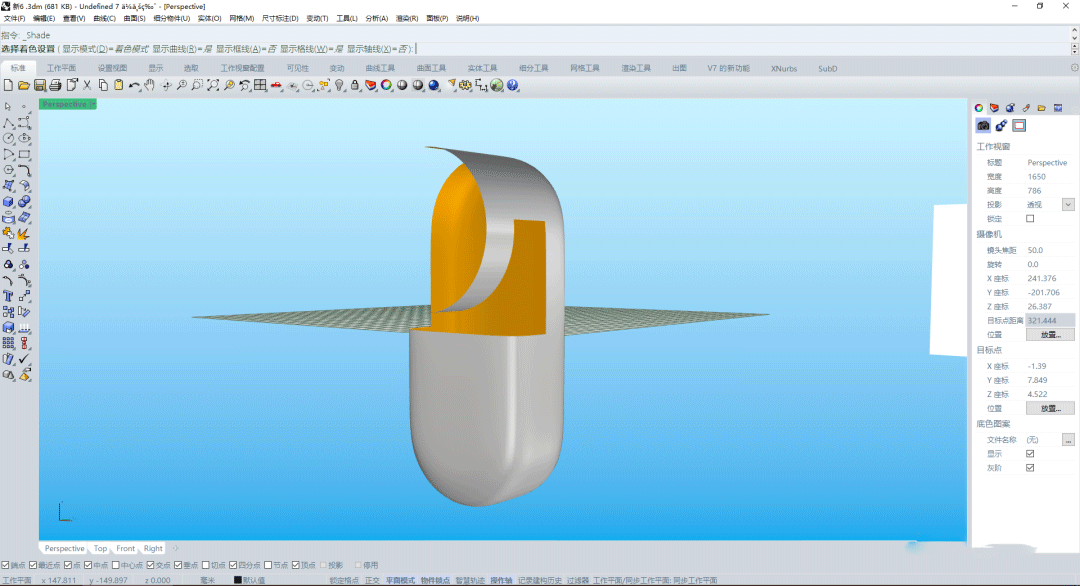This screenshot has width=1080, height=586.
Task: Click the Open file folder icon
Action: [24, 85]
